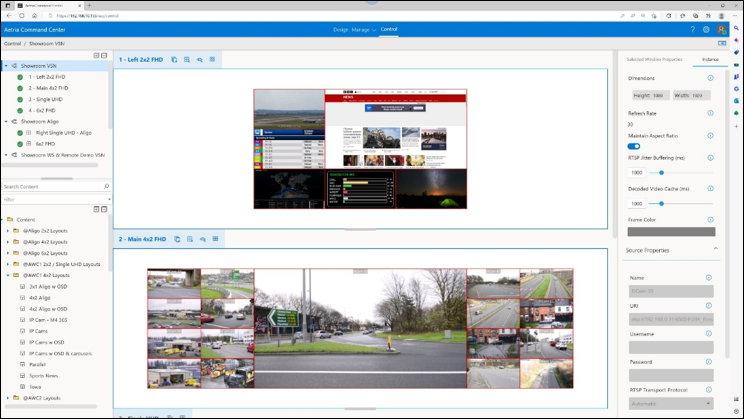Click the Control breadcrumb link
Image resolution: width=744 pixels, height=419 pixels.
pos(12,44)
